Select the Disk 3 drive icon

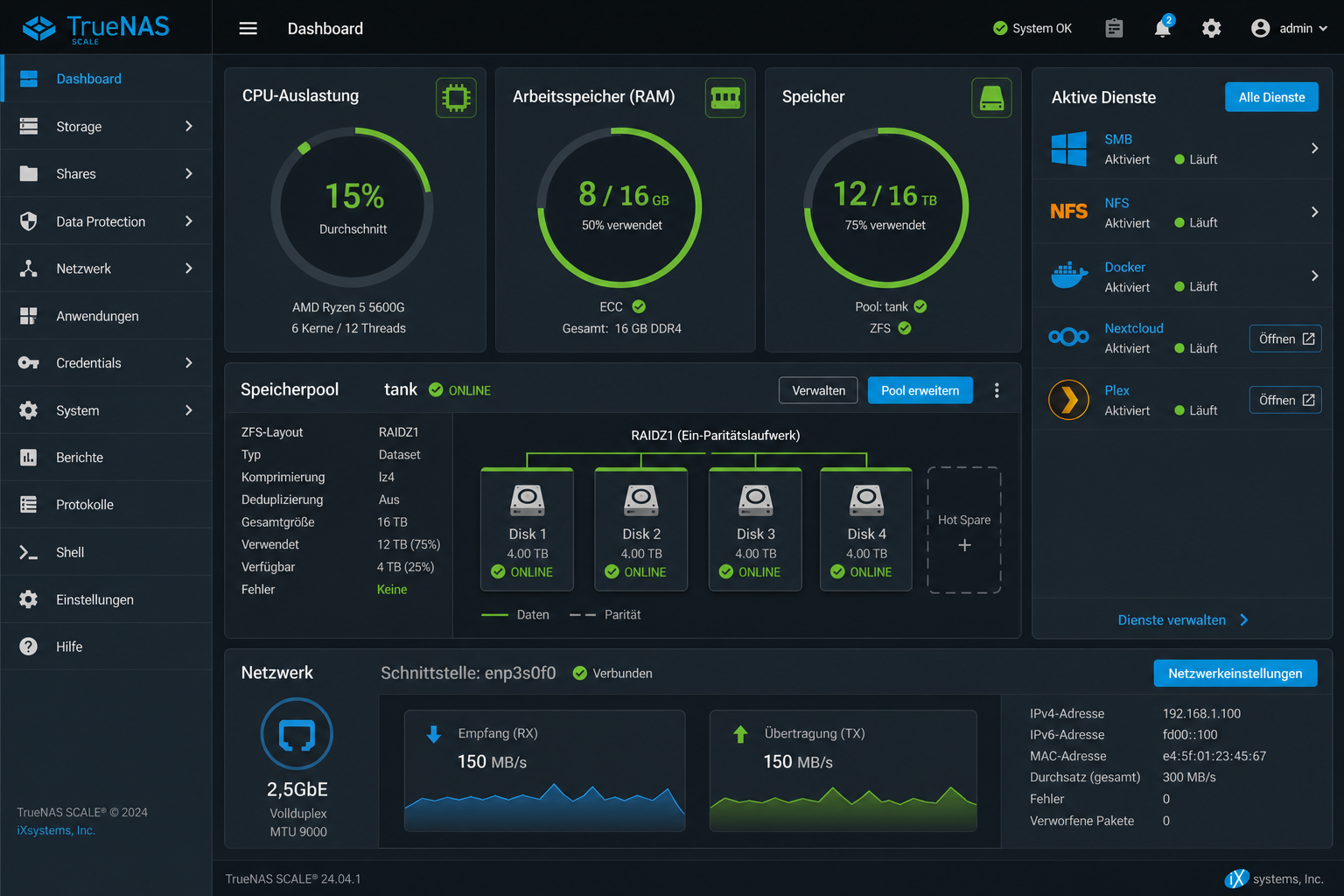point(756,500)
